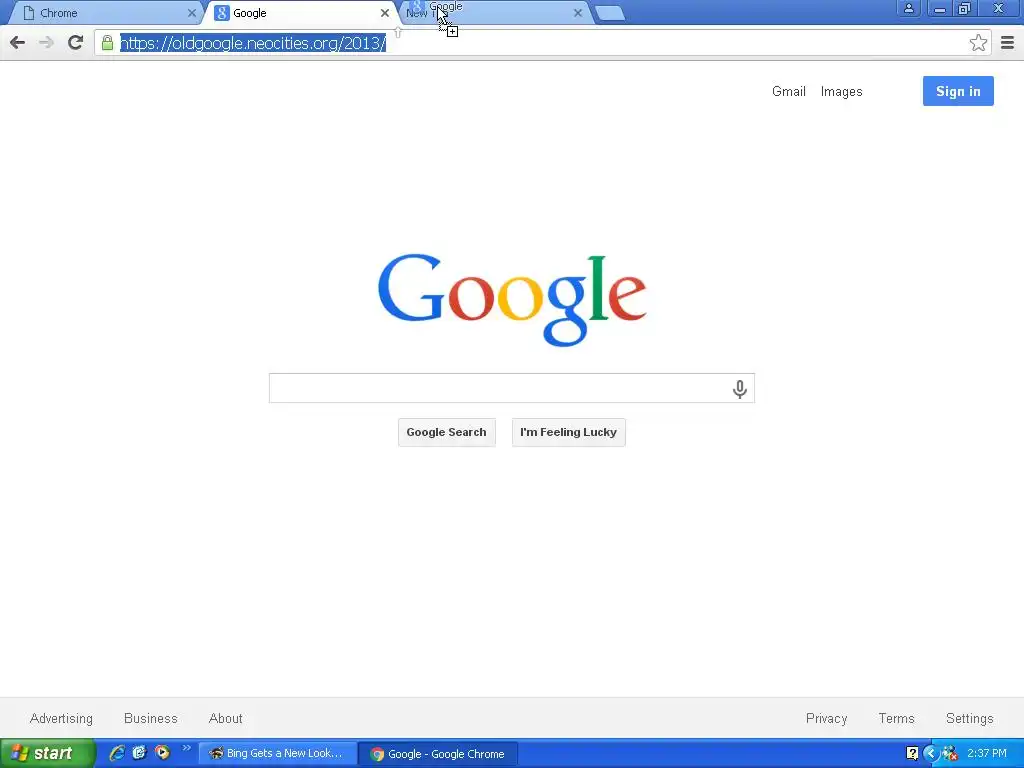Viewport: 1024px width, 768px height.
Task: Expand hidden system tray icons arrow
Action: coord(931,754)
